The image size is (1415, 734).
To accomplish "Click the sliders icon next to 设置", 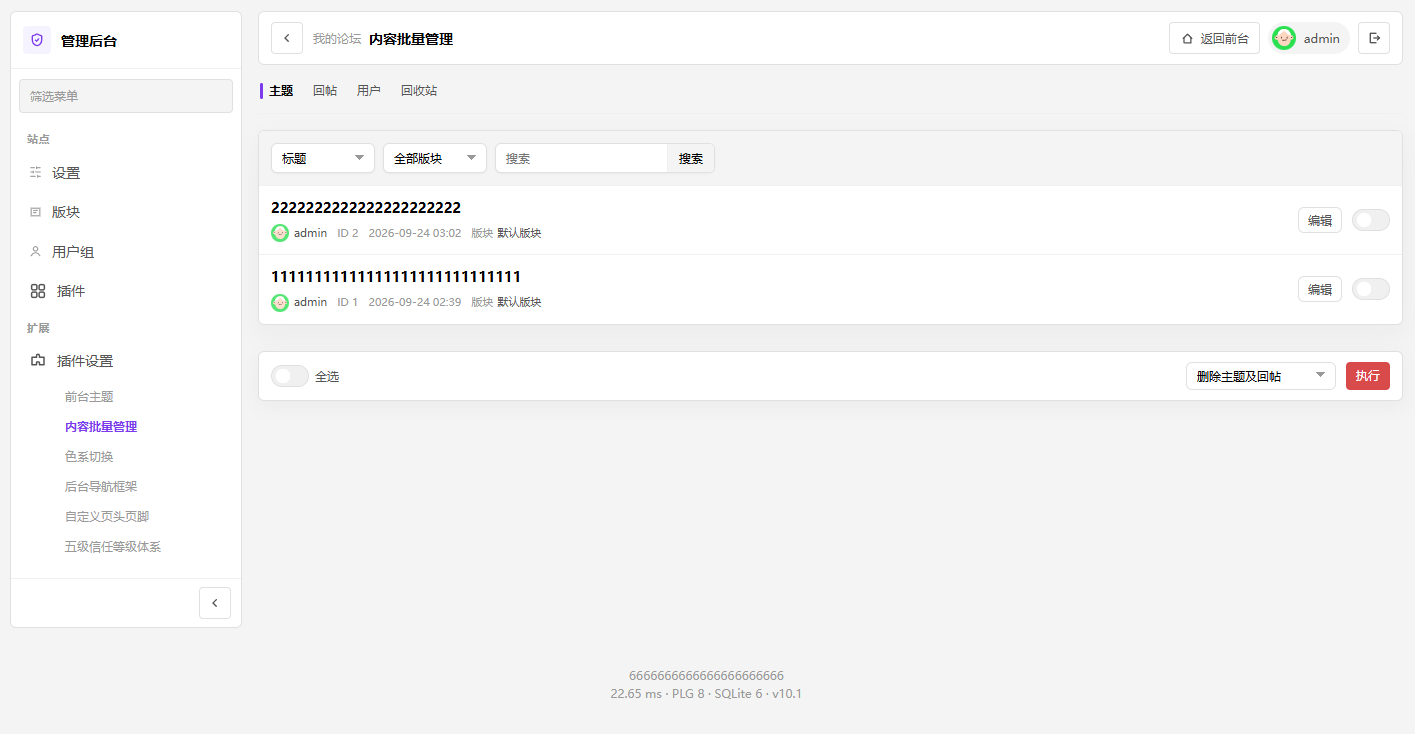I will point(36,173).
